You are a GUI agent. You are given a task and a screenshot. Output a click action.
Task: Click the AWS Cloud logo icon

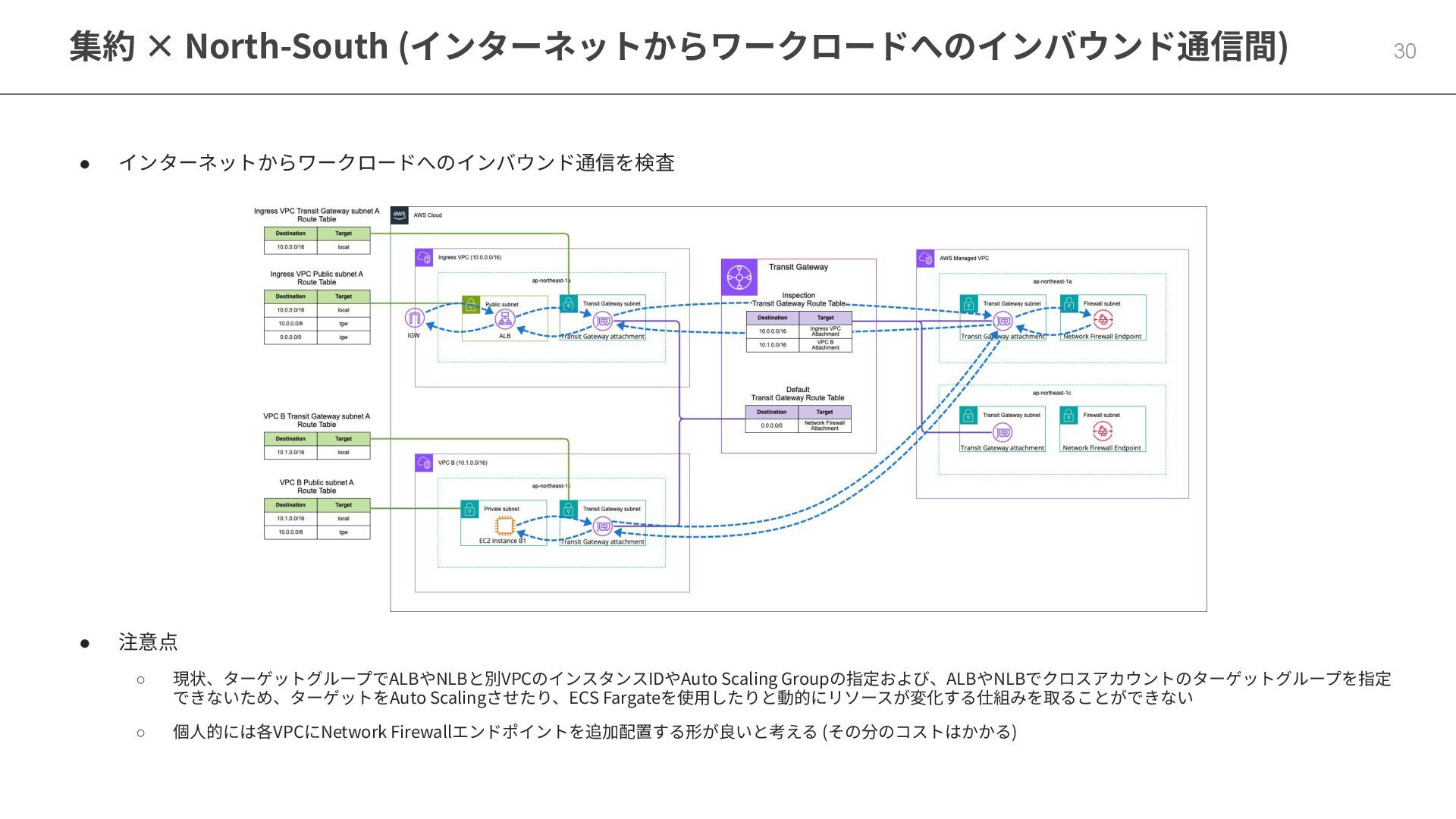tap(400, 215)
